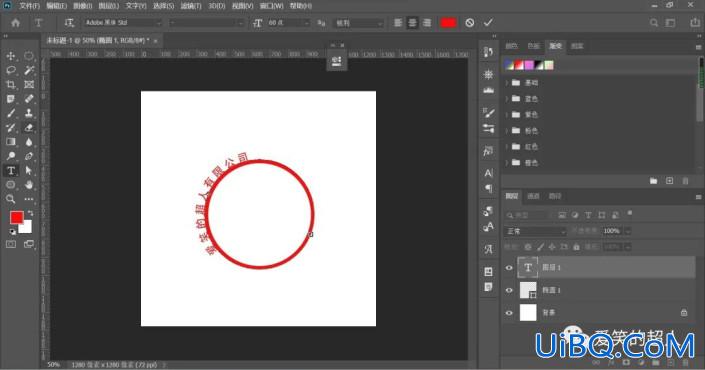Select the Eraser tool

(x=29, y=128)
